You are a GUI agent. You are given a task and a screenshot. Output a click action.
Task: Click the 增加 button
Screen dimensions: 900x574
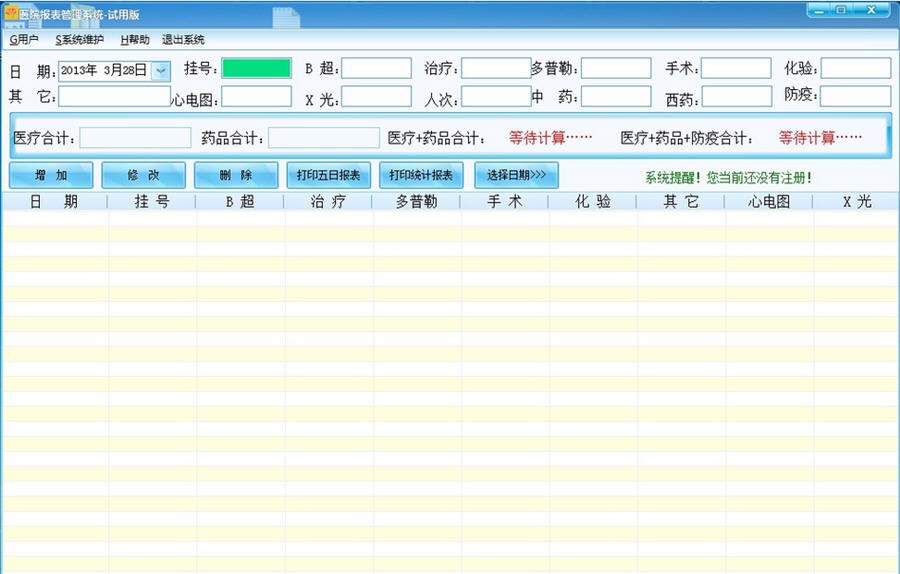coord(51,175)
